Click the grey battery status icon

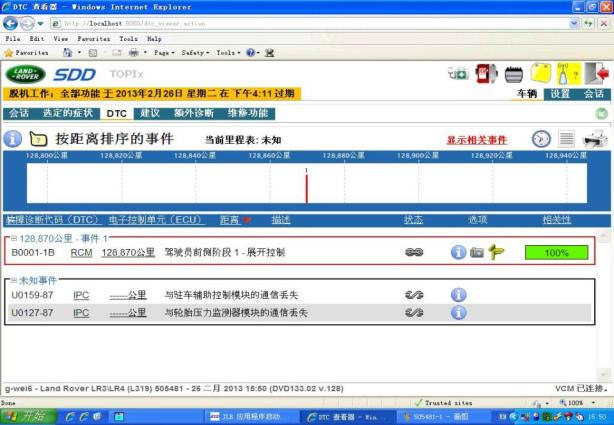point(514,74)
